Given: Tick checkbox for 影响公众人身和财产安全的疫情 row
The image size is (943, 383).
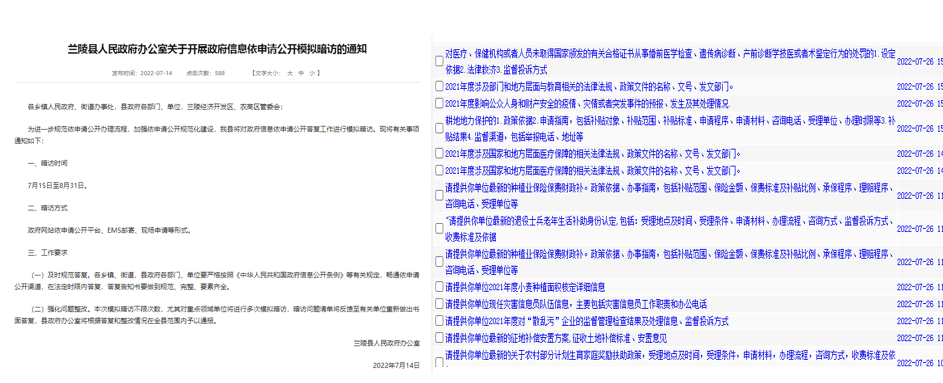Looking at the screenshot, I should (x=439, y=103).
